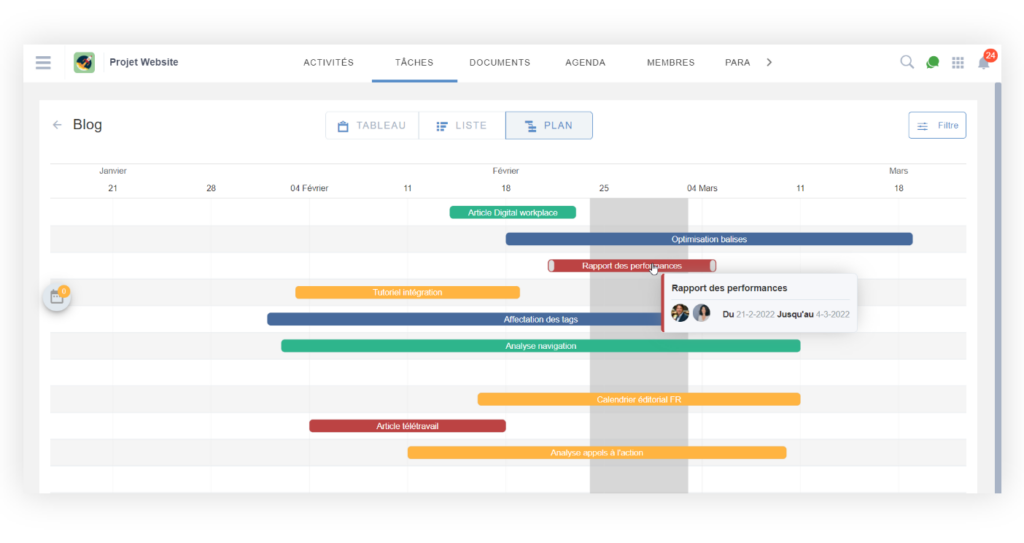Click the Projet Website project name

(x=144, y=62)
